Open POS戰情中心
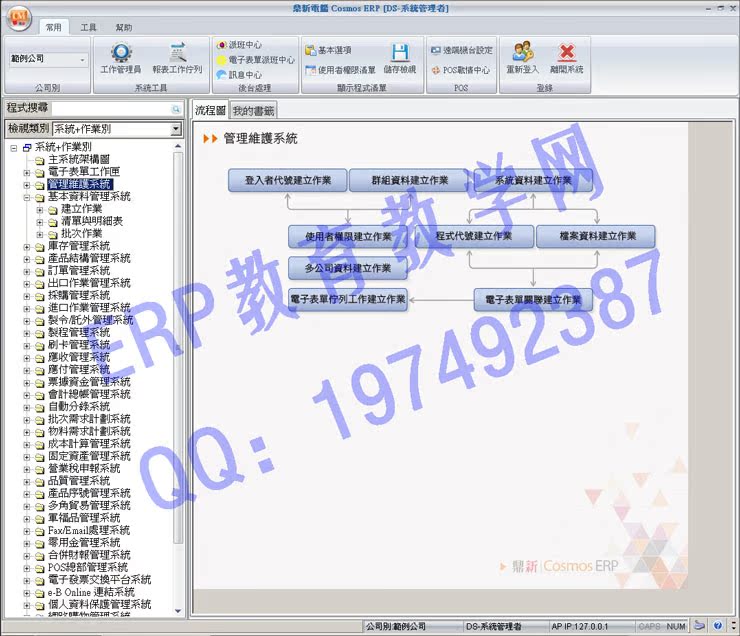 coord(461,70)
